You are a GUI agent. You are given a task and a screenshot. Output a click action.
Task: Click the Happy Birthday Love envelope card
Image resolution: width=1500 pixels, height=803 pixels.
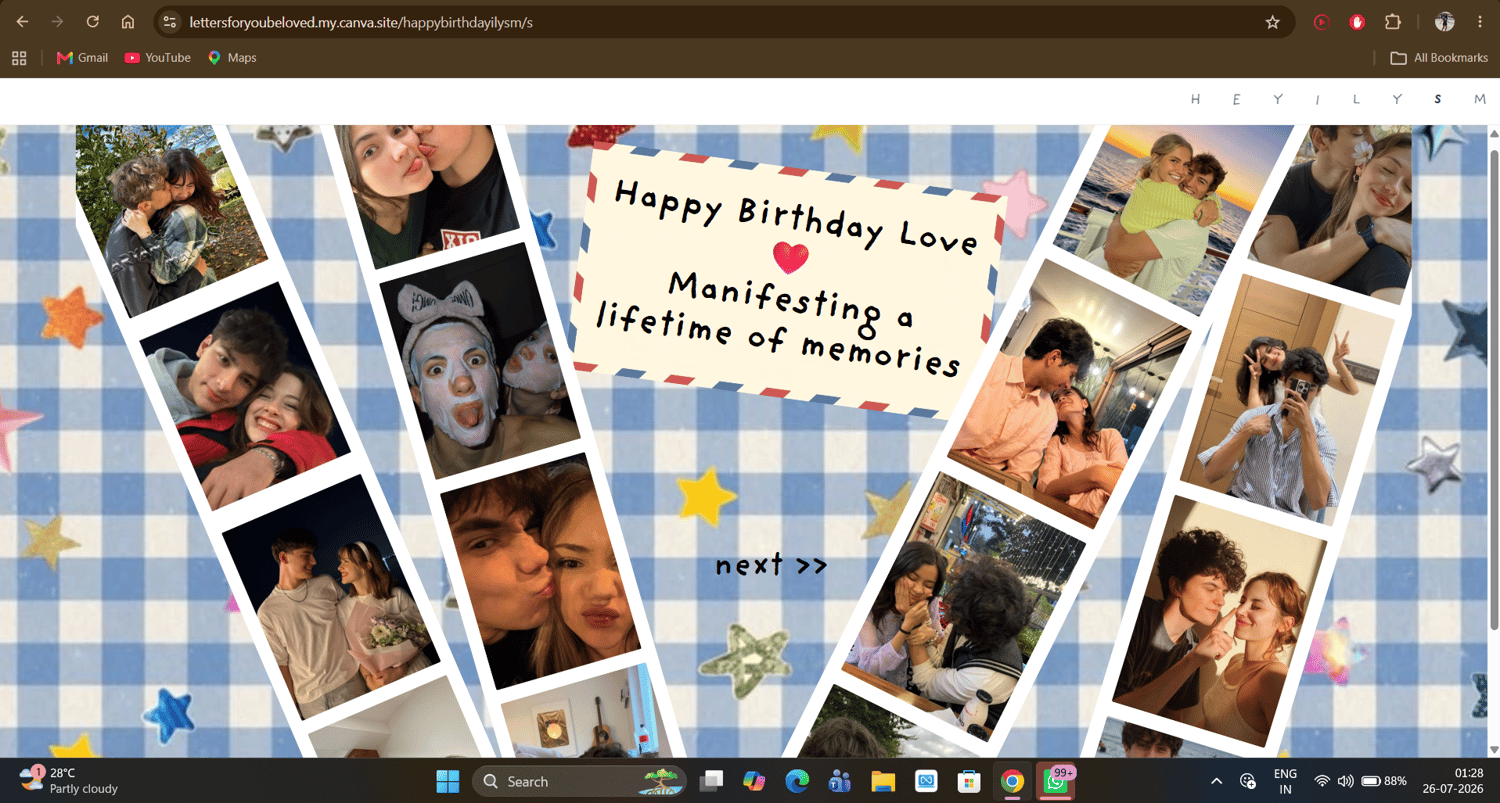[789, 280]
